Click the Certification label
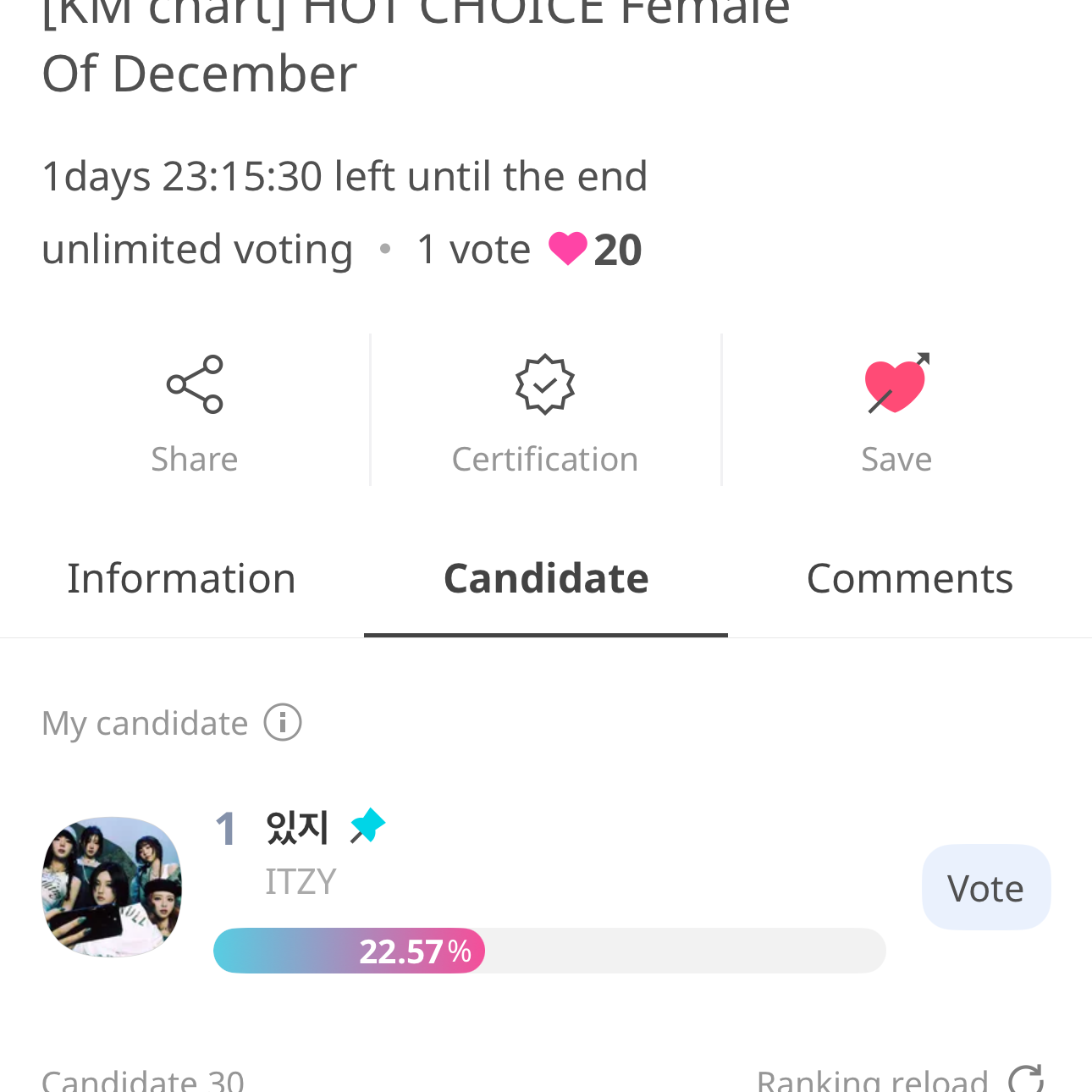Image resolution: width=1092 pixels, height=1092 pixels. click(545, 460)
